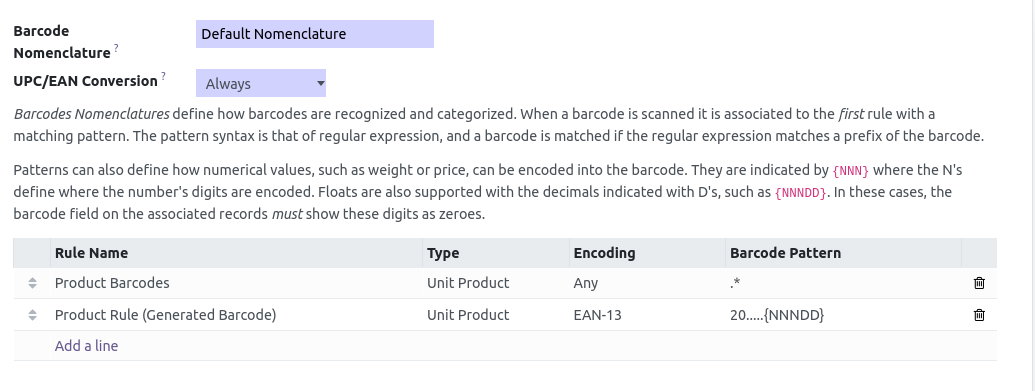The image size is (1035, 391).
Task: Open the EAN-13 encoding cell
Action: tap(648, 314)
